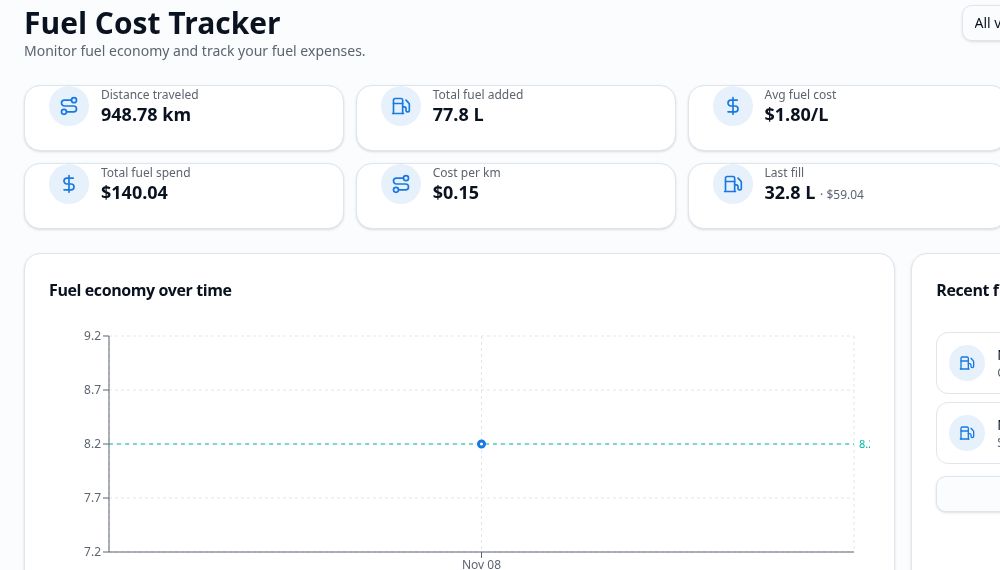1000x570 pixels.
Task: Click the route icon beside Cost per km
Action: [x=401, y=184]
